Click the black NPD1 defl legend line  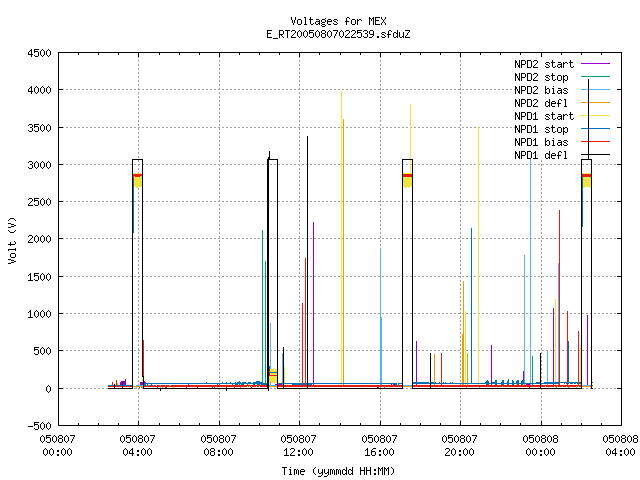click(x=596, y=155)
